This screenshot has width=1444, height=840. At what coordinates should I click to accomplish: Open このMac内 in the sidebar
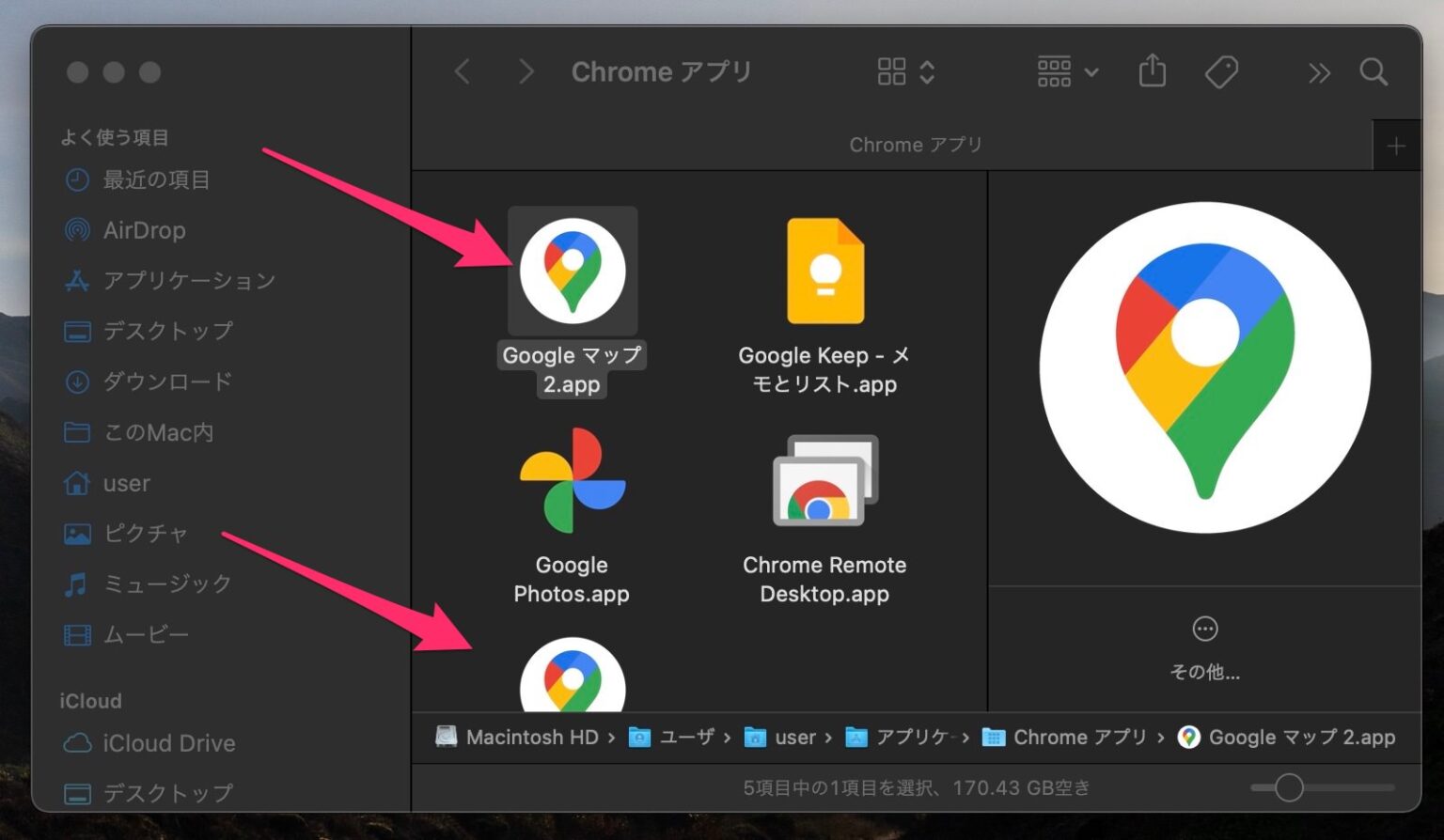(158, 432)
